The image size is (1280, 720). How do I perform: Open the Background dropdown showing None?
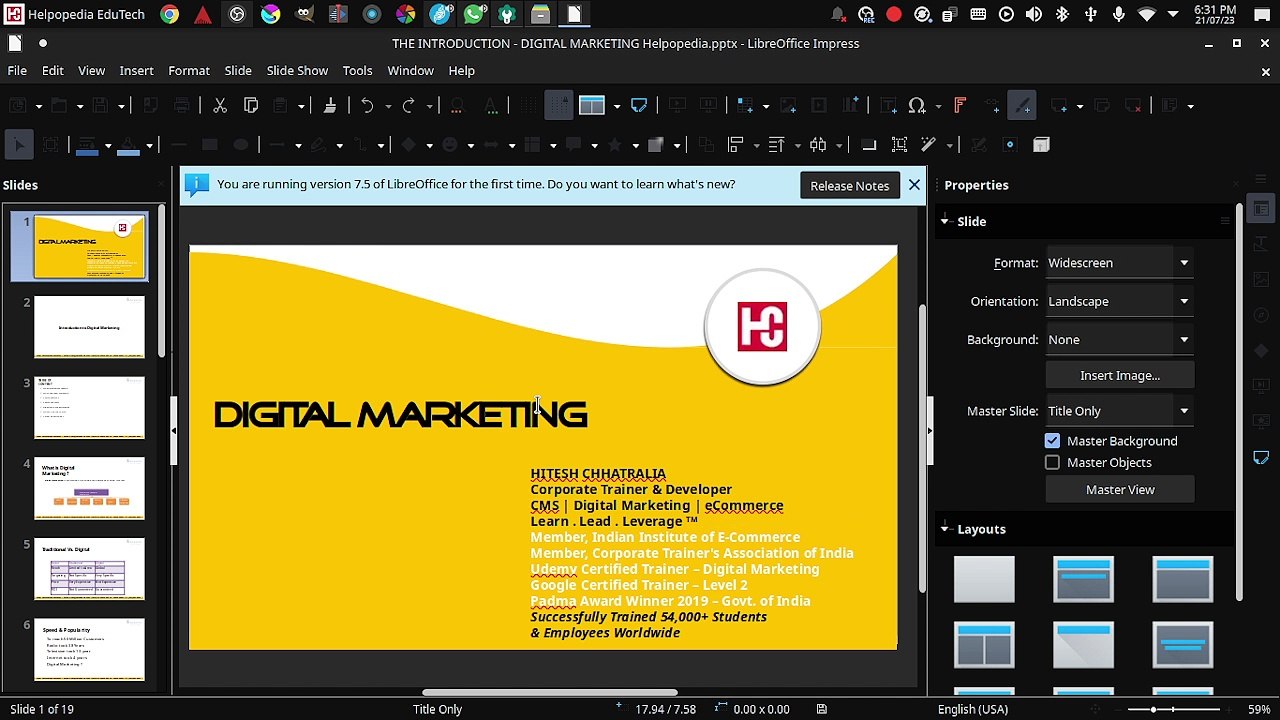(1119, 340)
